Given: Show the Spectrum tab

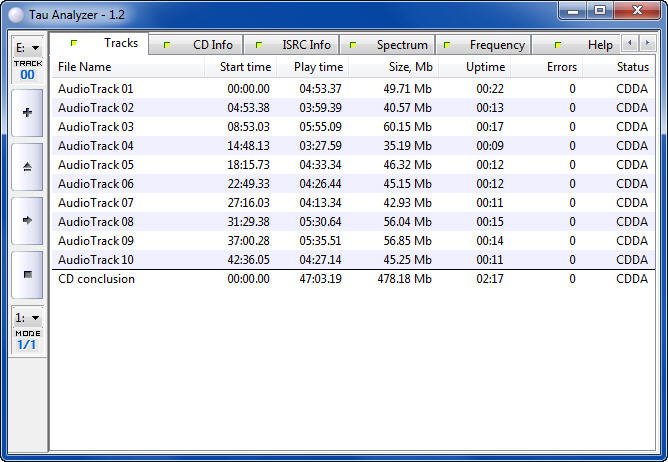Looking at the screenshot, I should pyautogui.click(x=391, y=45).
